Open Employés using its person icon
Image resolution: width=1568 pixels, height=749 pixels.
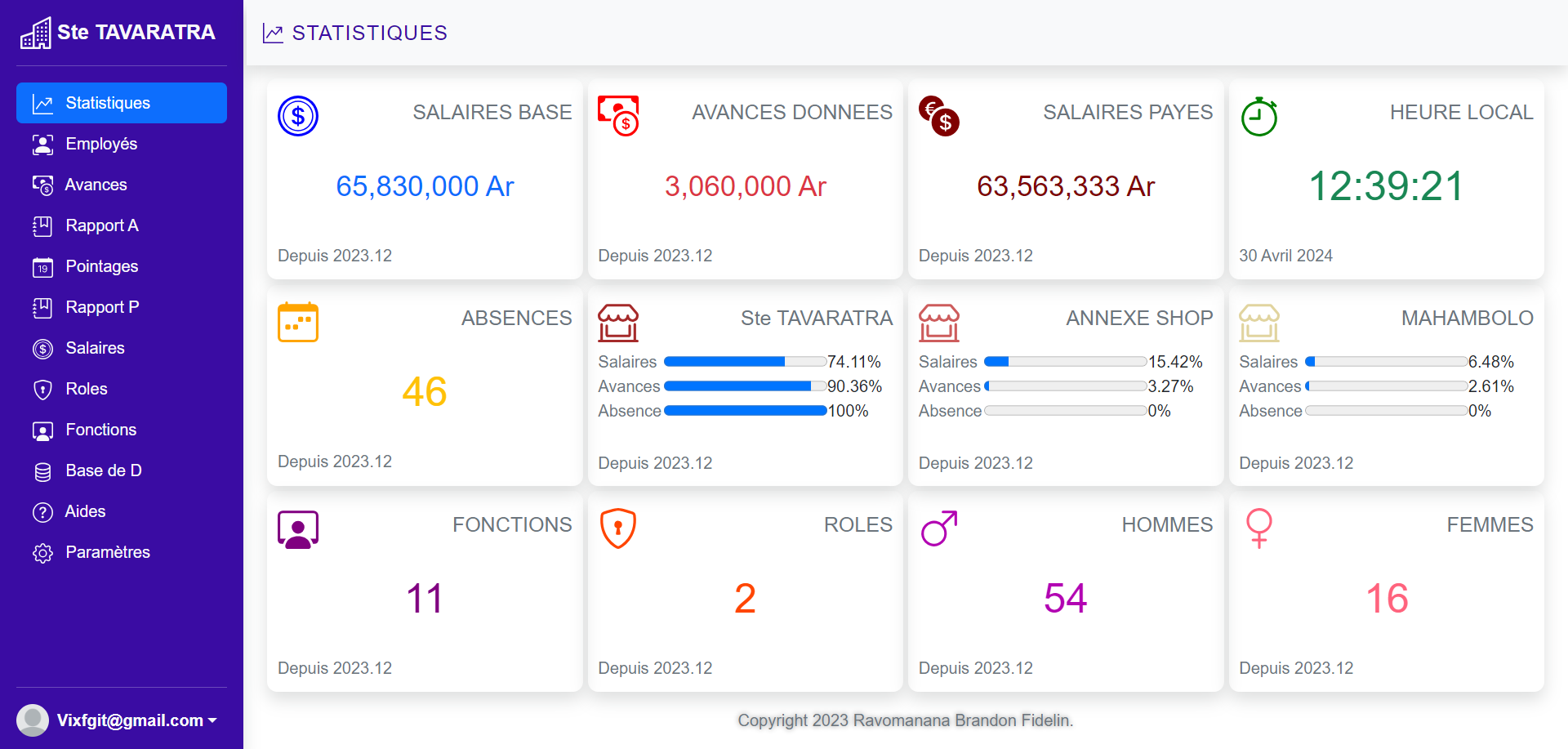42,144
